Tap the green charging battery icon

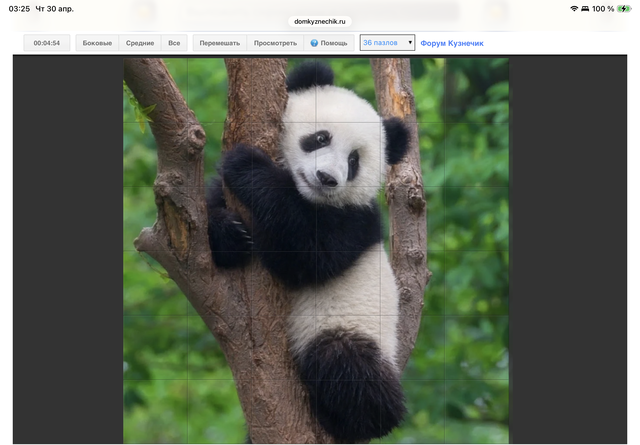click(x=625, y=8)
